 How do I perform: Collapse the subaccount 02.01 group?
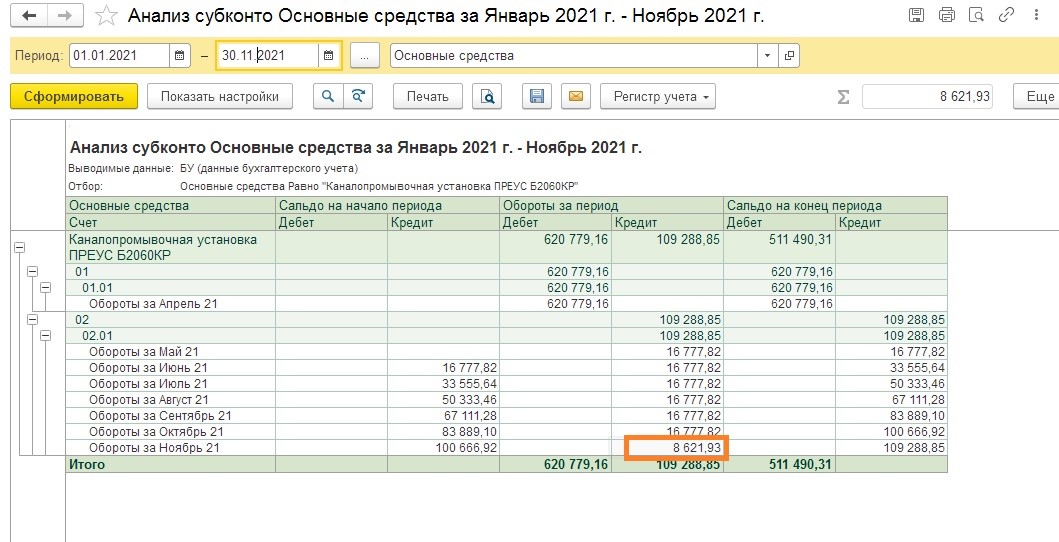point(45,335)
